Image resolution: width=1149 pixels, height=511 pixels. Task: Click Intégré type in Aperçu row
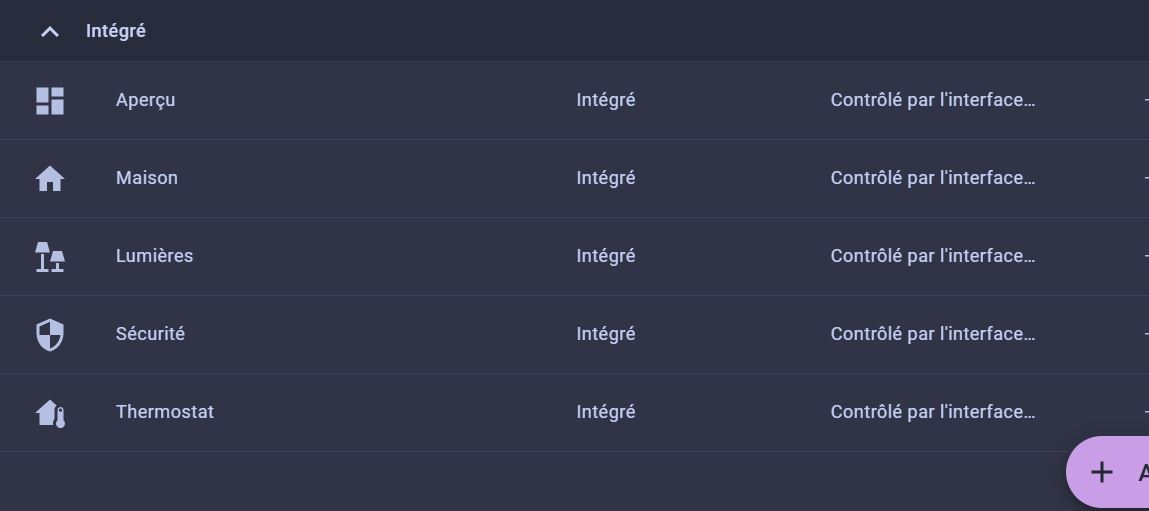click(x=606, y=100)
